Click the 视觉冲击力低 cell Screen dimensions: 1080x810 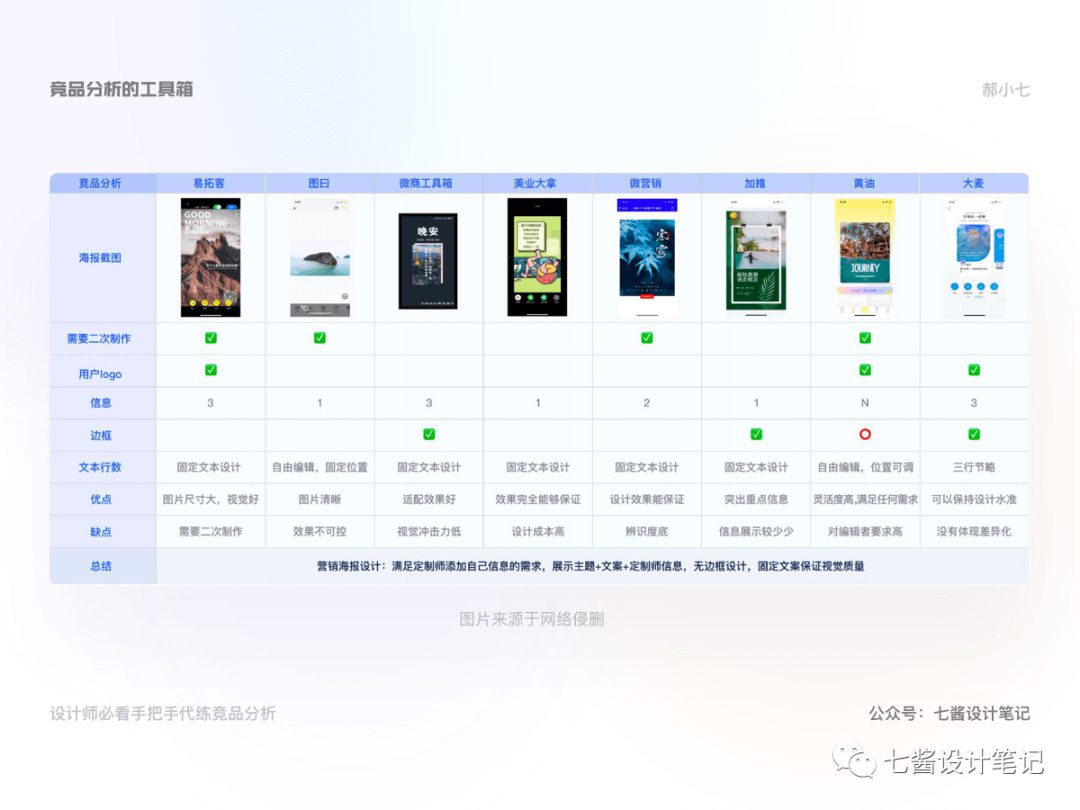coord(429,532)
